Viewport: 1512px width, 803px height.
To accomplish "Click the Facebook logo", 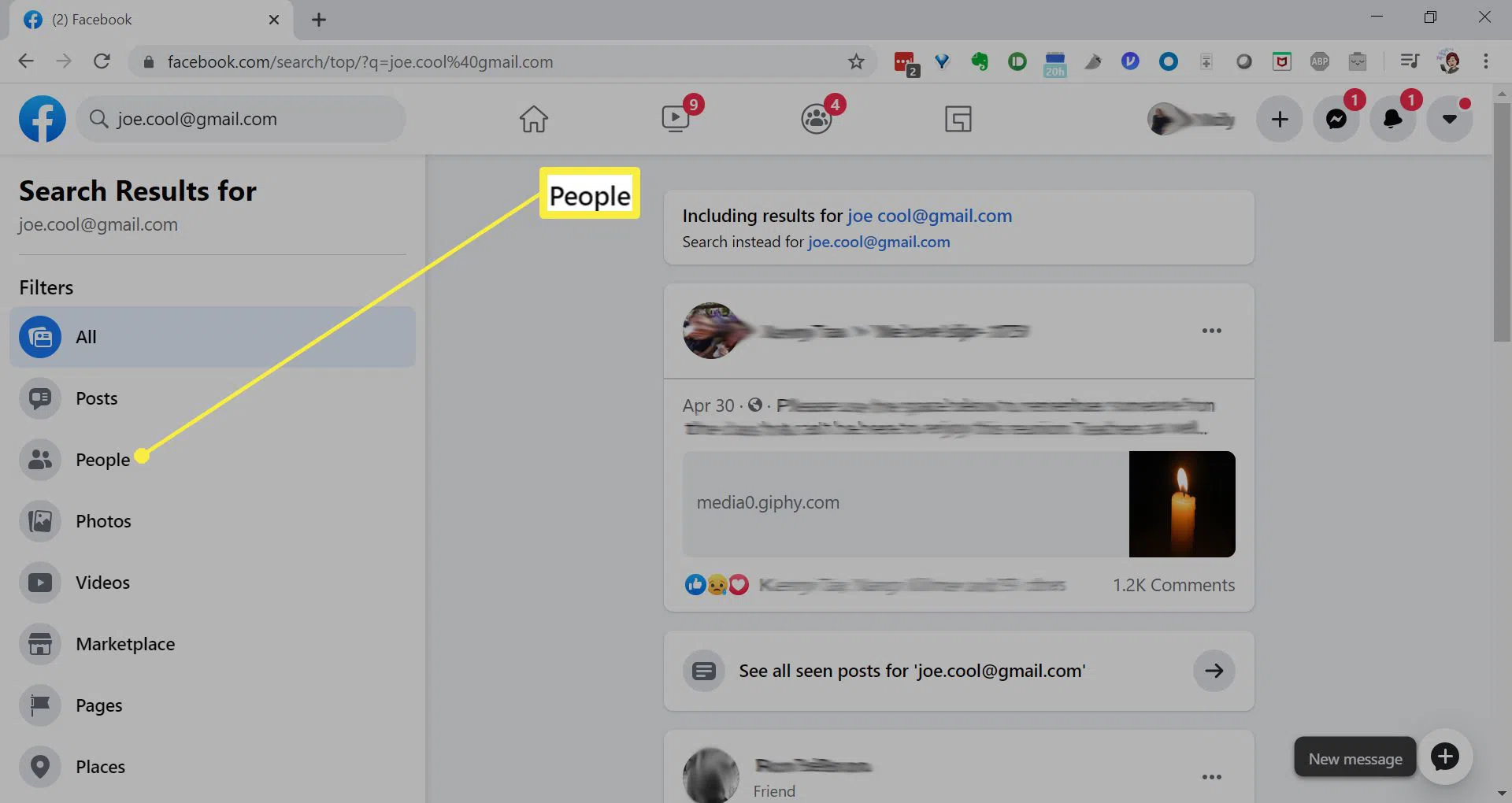I will pyautogui.click(x=43, y=120).
